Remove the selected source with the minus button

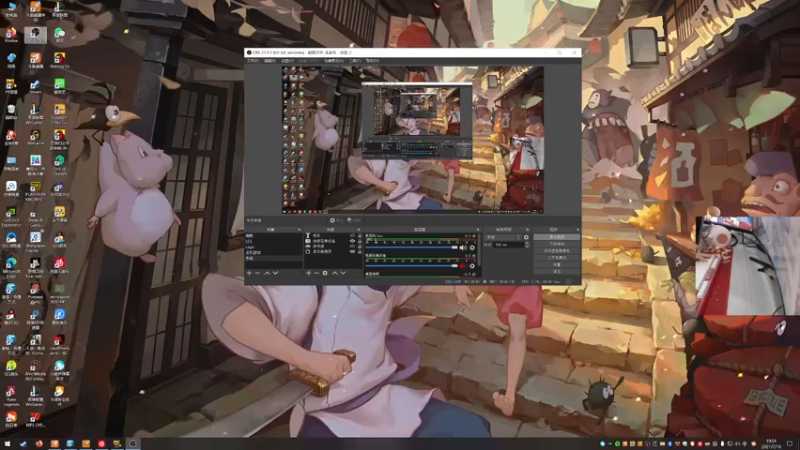coord(317,273)
